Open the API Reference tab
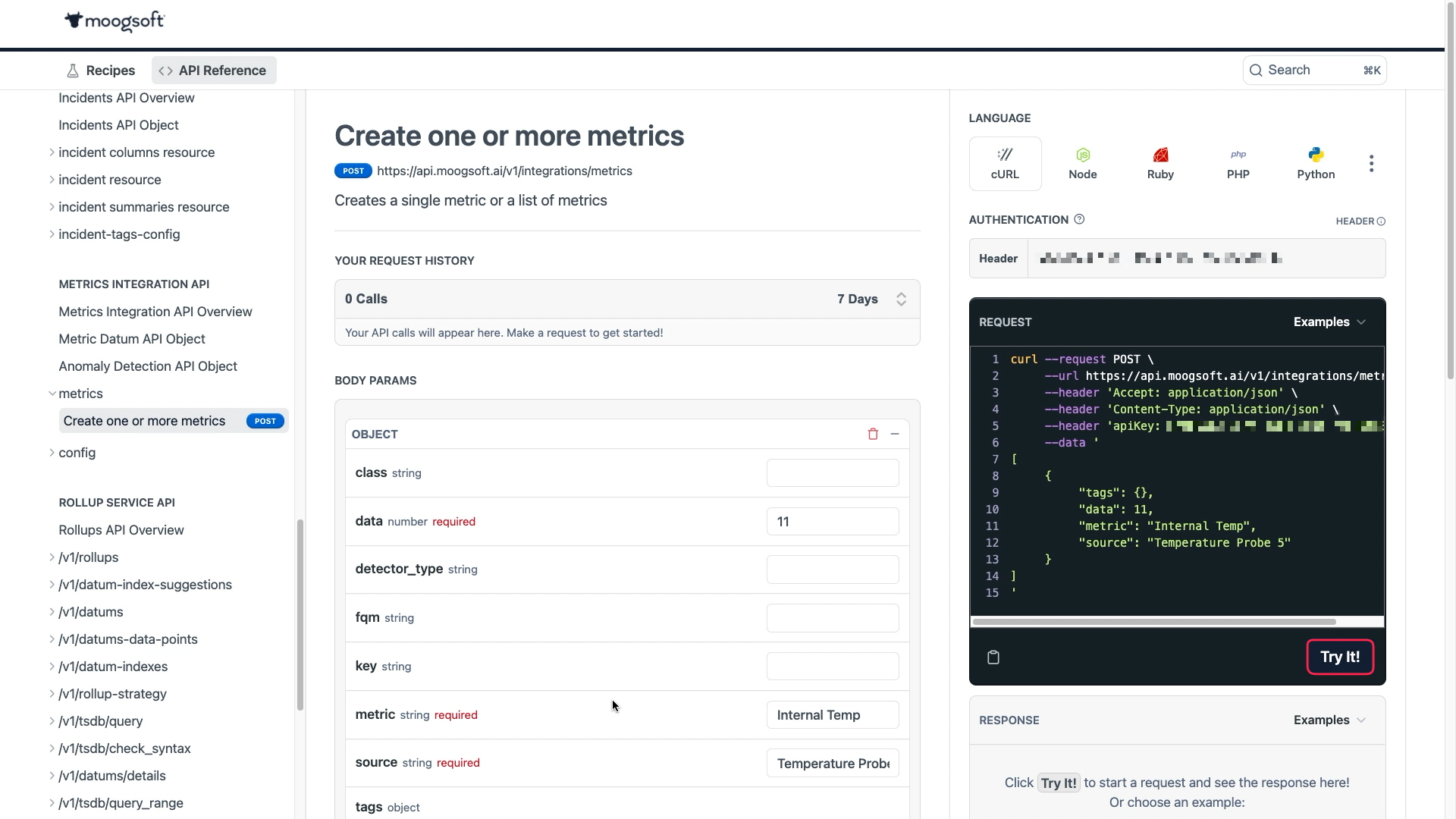Screen dimensions: 1456x819 (x=214, y=71)
